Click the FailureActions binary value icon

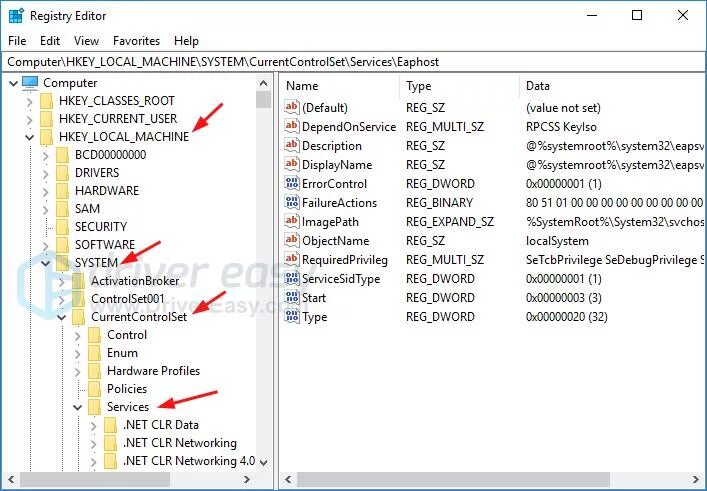[x=292, y=202]
